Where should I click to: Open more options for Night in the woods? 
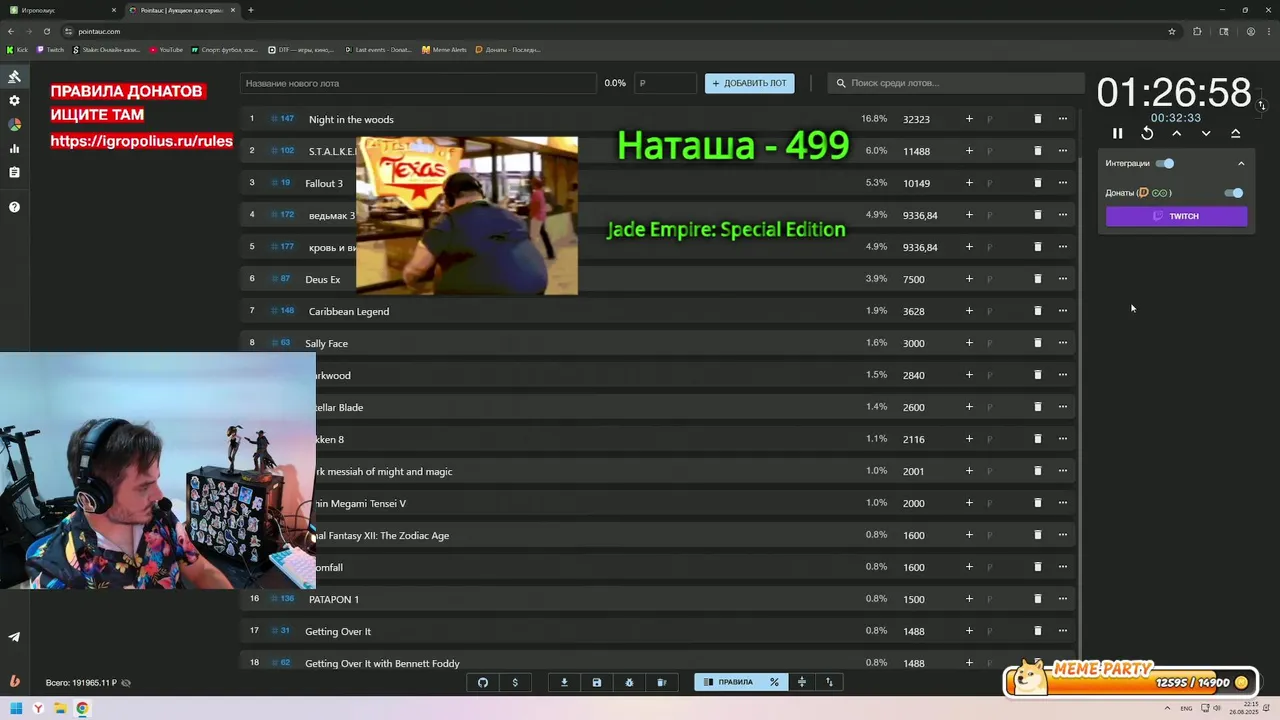(1063, 119)
